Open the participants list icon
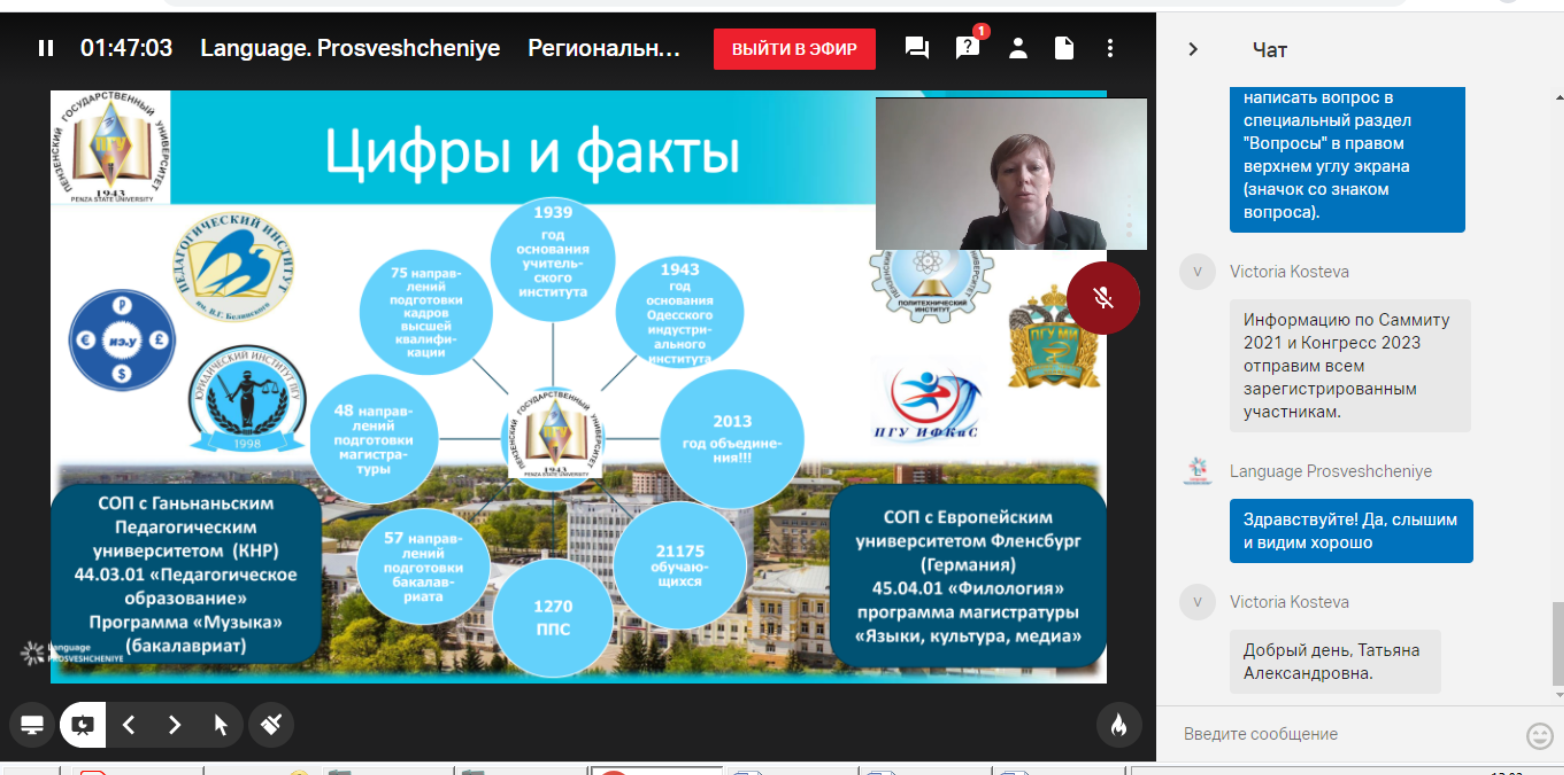1564x775 pixels. click(x=1018, y=48)
